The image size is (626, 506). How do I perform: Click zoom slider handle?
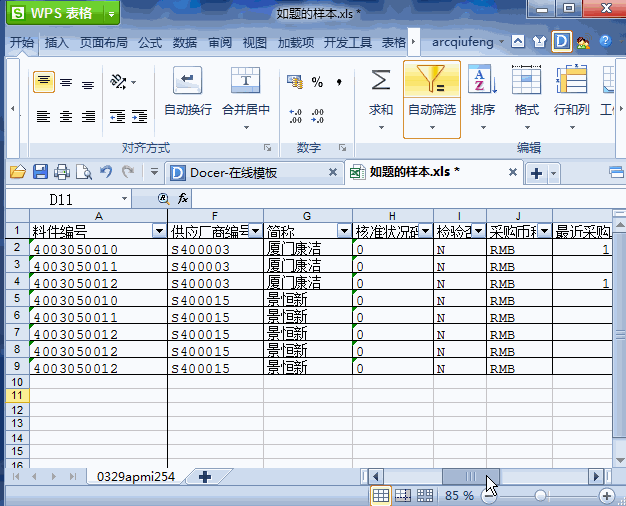[541, 496]
